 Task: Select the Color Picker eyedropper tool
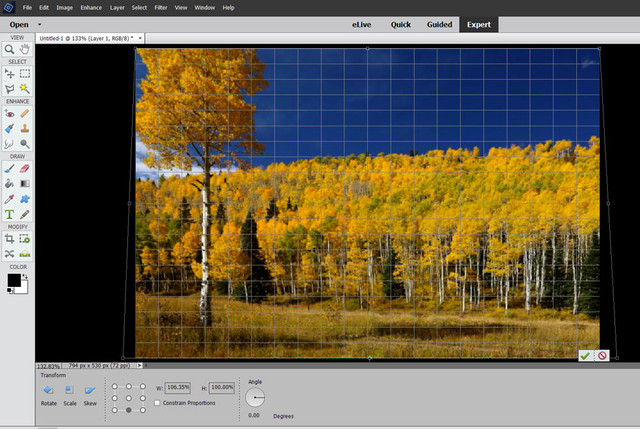point(9,199)
